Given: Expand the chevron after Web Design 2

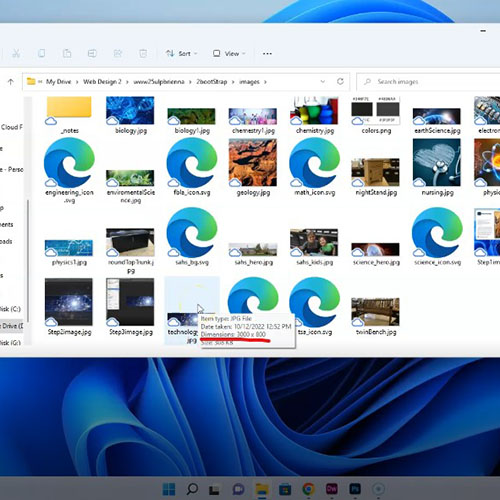Looking at the screenshot, I should click(127, 82).
